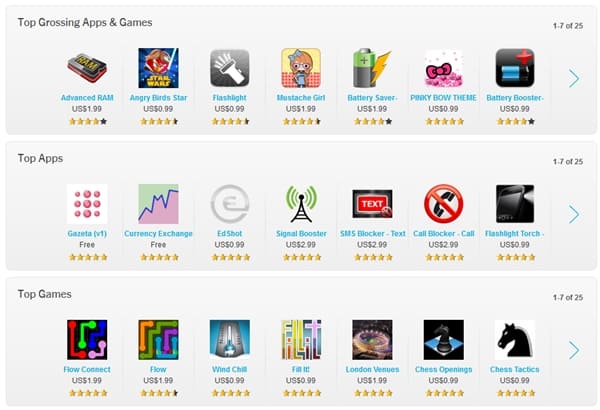Viewport: 600px width, 410px height.
Task: Open the Chess Openings title link
Action: 443,369
